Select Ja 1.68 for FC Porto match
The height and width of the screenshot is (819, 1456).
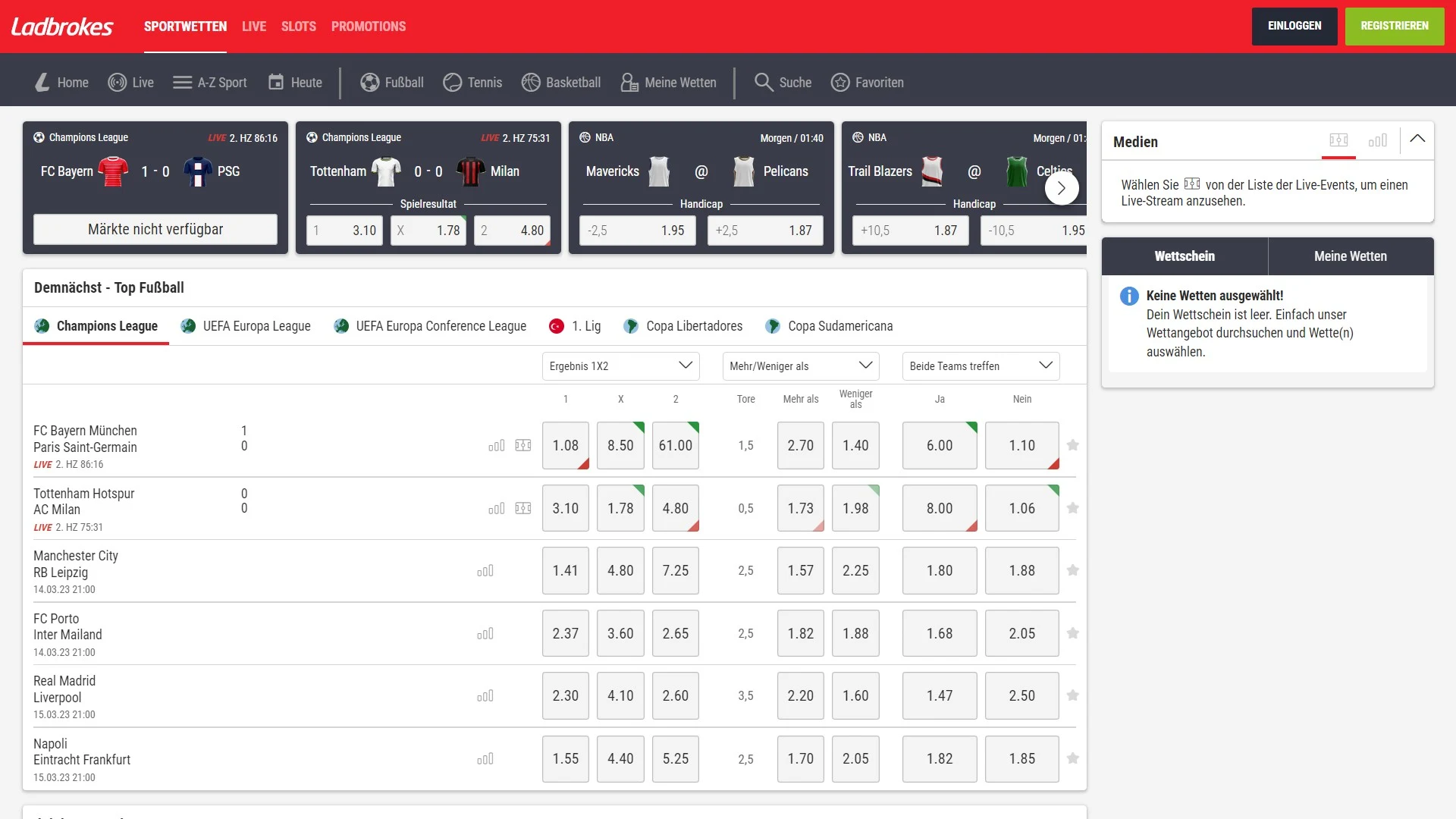click(x=940, y=633)
